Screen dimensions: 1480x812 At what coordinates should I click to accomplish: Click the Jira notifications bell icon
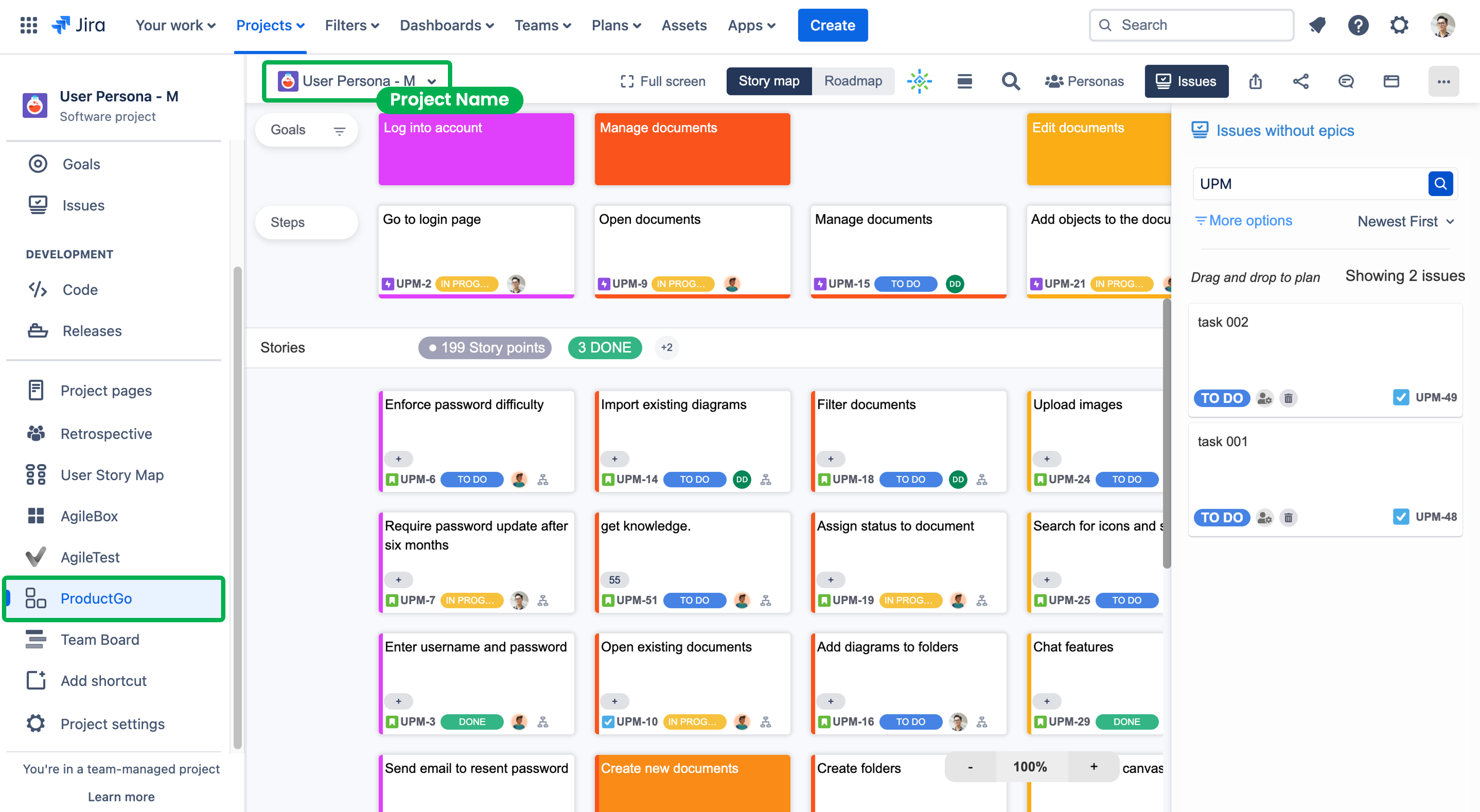[1317, 26]
